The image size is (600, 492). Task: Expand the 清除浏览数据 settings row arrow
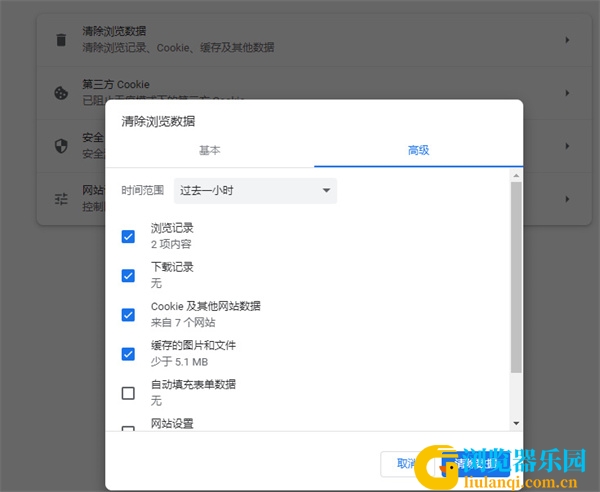point(567,40)
